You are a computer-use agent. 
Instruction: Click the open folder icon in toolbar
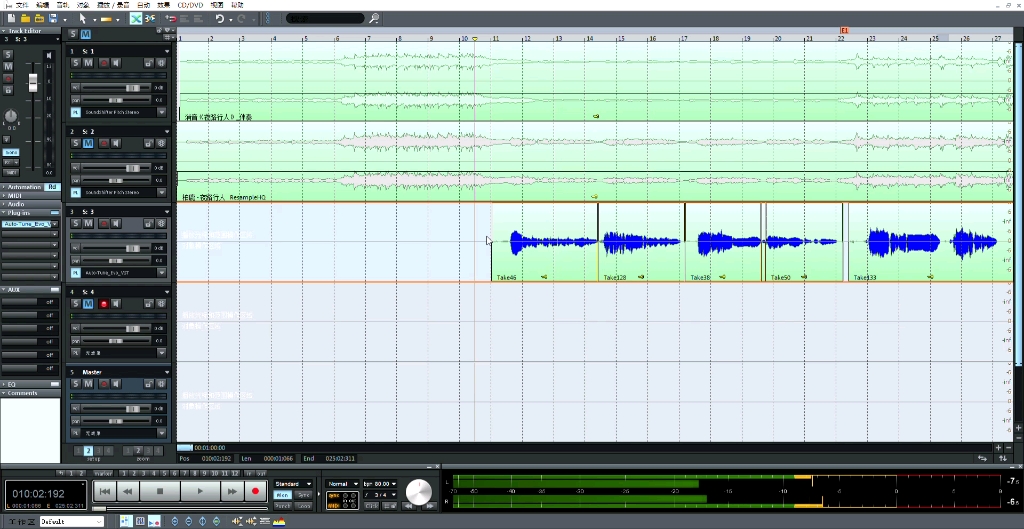click(25, 19)
